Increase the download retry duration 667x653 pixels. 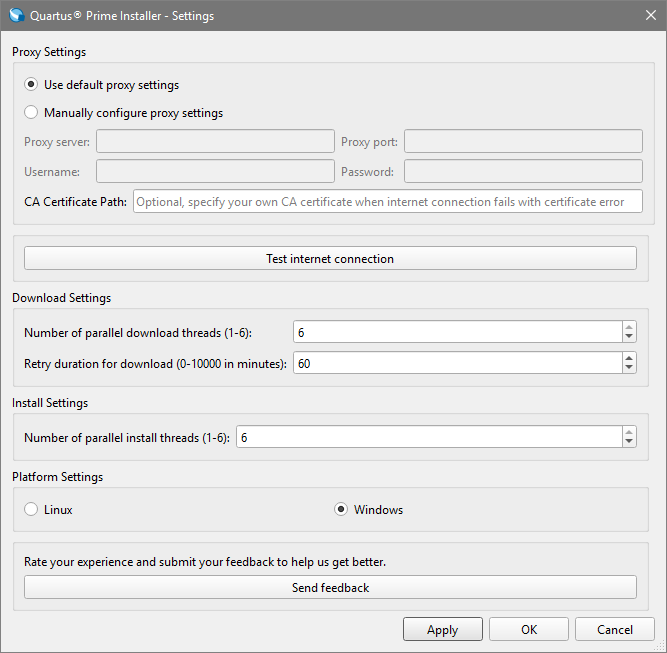[x=629, y=358]
